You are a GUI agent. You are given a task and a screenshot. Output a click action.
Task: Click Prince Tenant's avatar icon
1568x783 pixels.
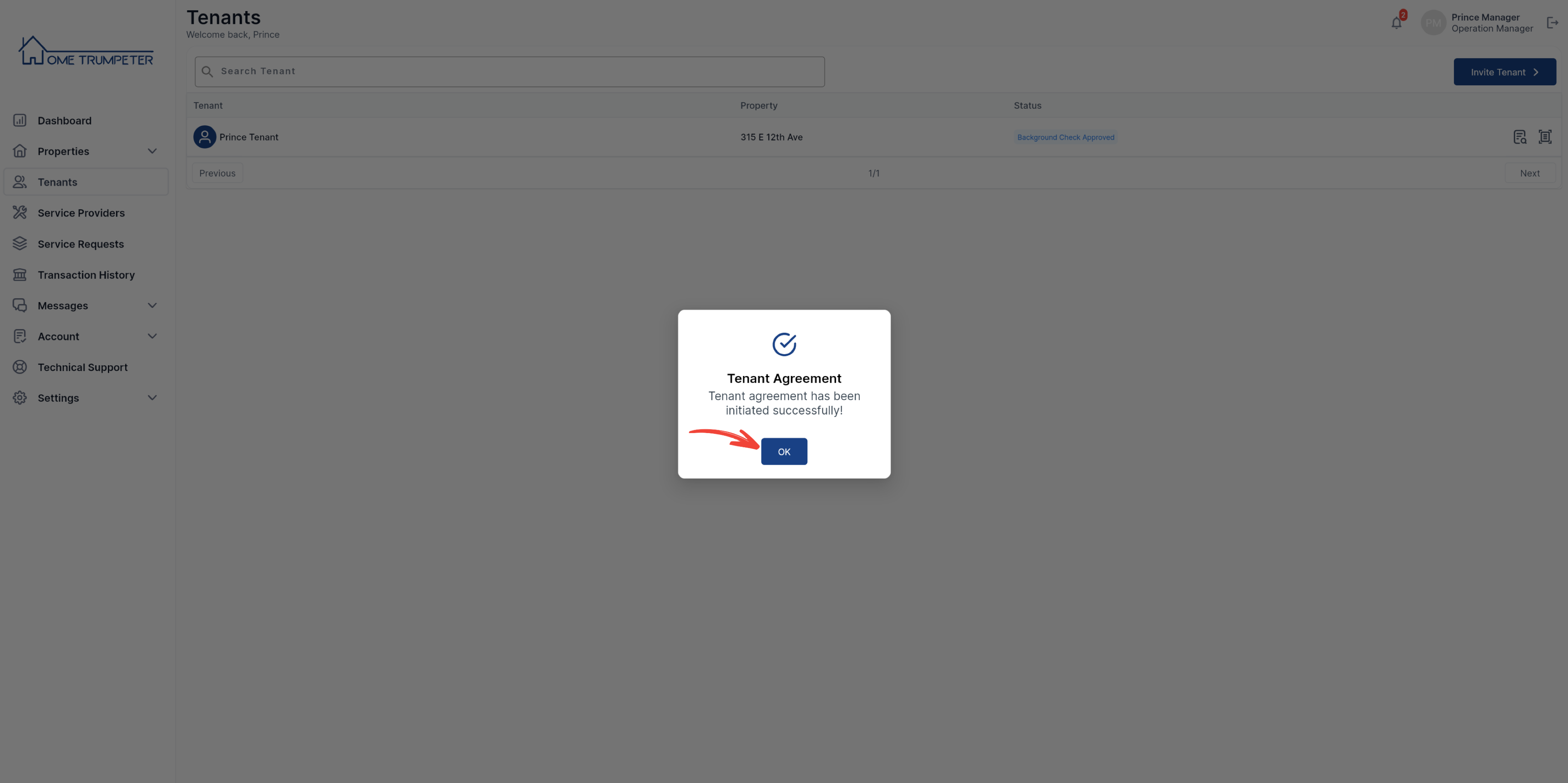205,136
